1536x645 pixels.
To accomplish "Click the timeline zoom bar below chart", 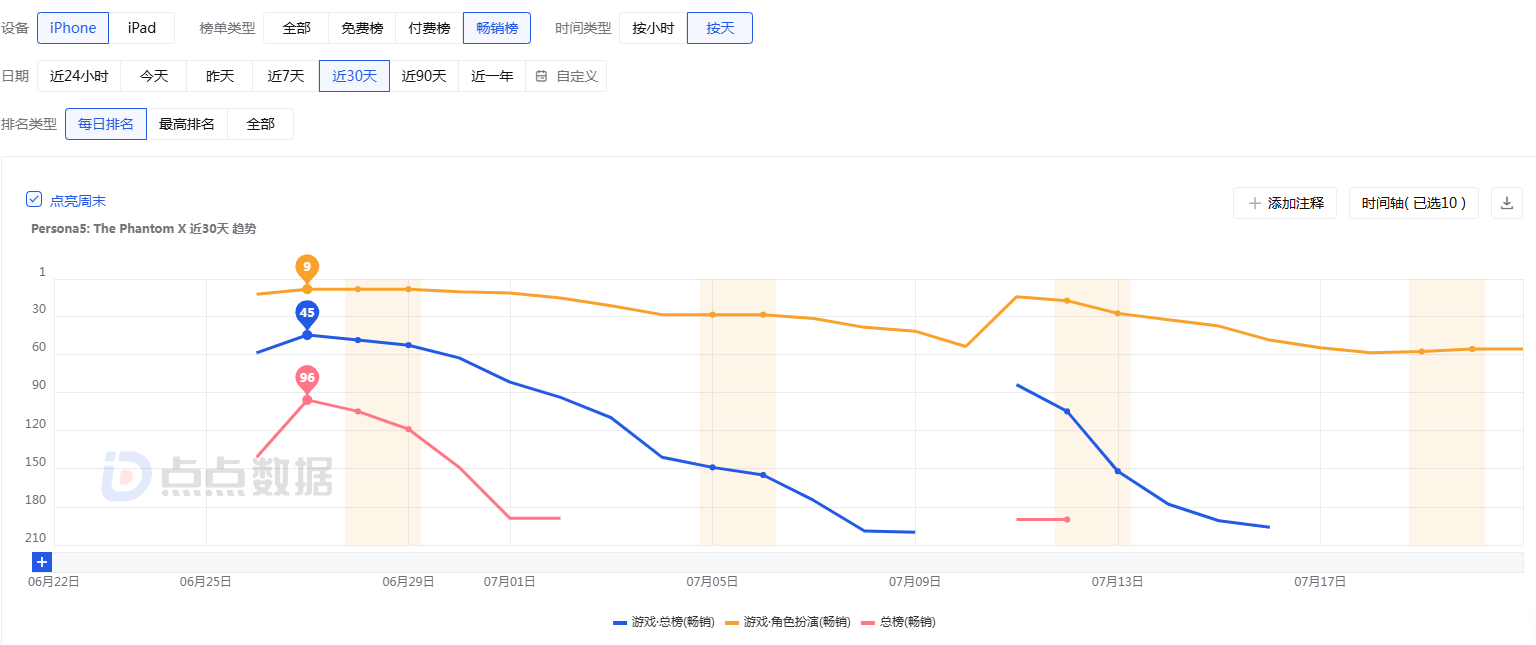I will tap(780, 562).
